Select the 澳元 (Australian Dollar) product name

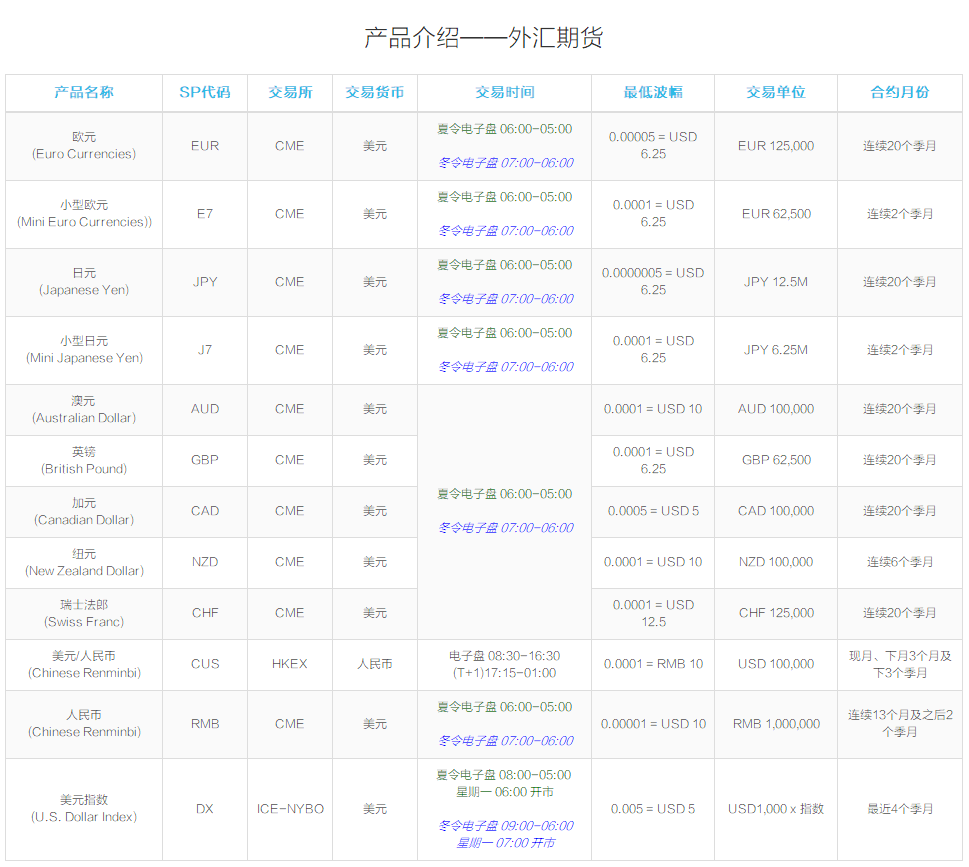(84, 409)
